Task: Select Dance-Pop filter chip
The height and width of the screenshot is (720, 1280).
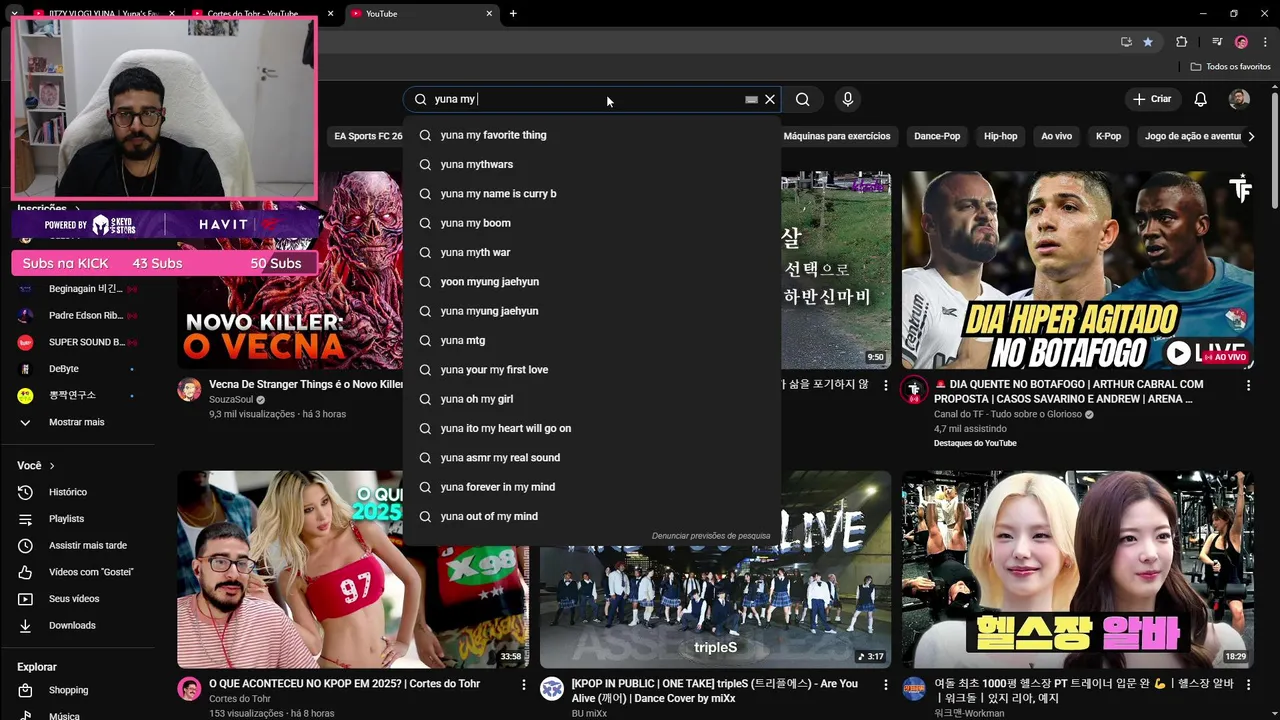Action: click(937, 136)
